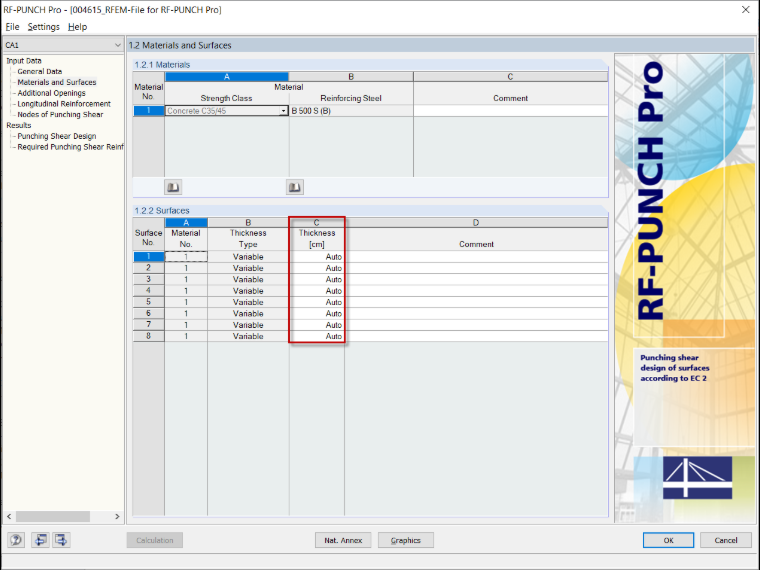Confirm with the OK button
Viewport: 760px width, 570px height.
(668, 540)
